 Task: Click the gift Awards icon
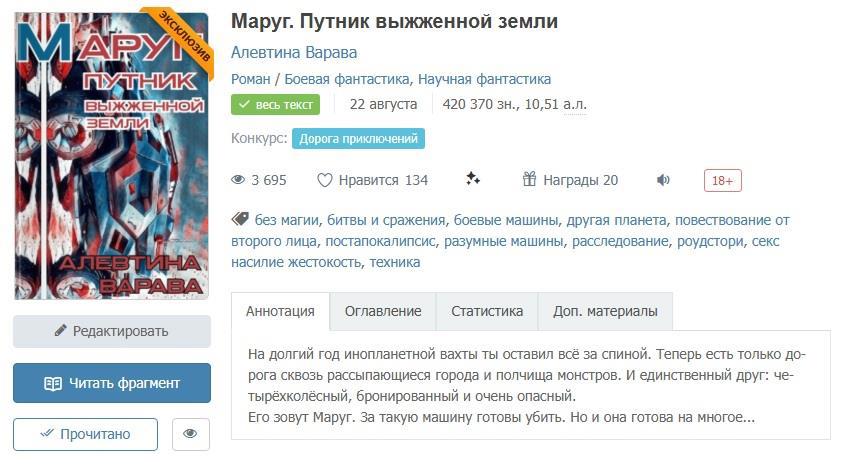(x=530, y=180)
